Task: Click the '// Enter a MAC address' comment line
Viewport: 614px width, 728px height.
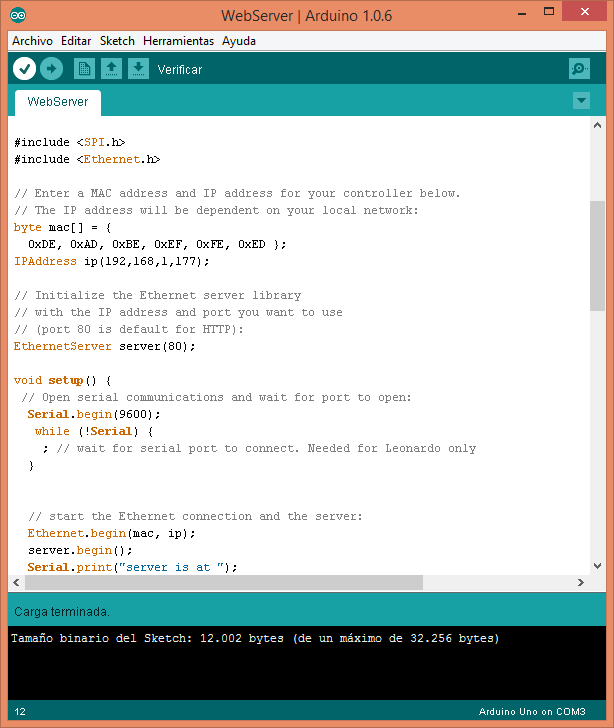Action: pyautogui.click(x=237, y=193)
